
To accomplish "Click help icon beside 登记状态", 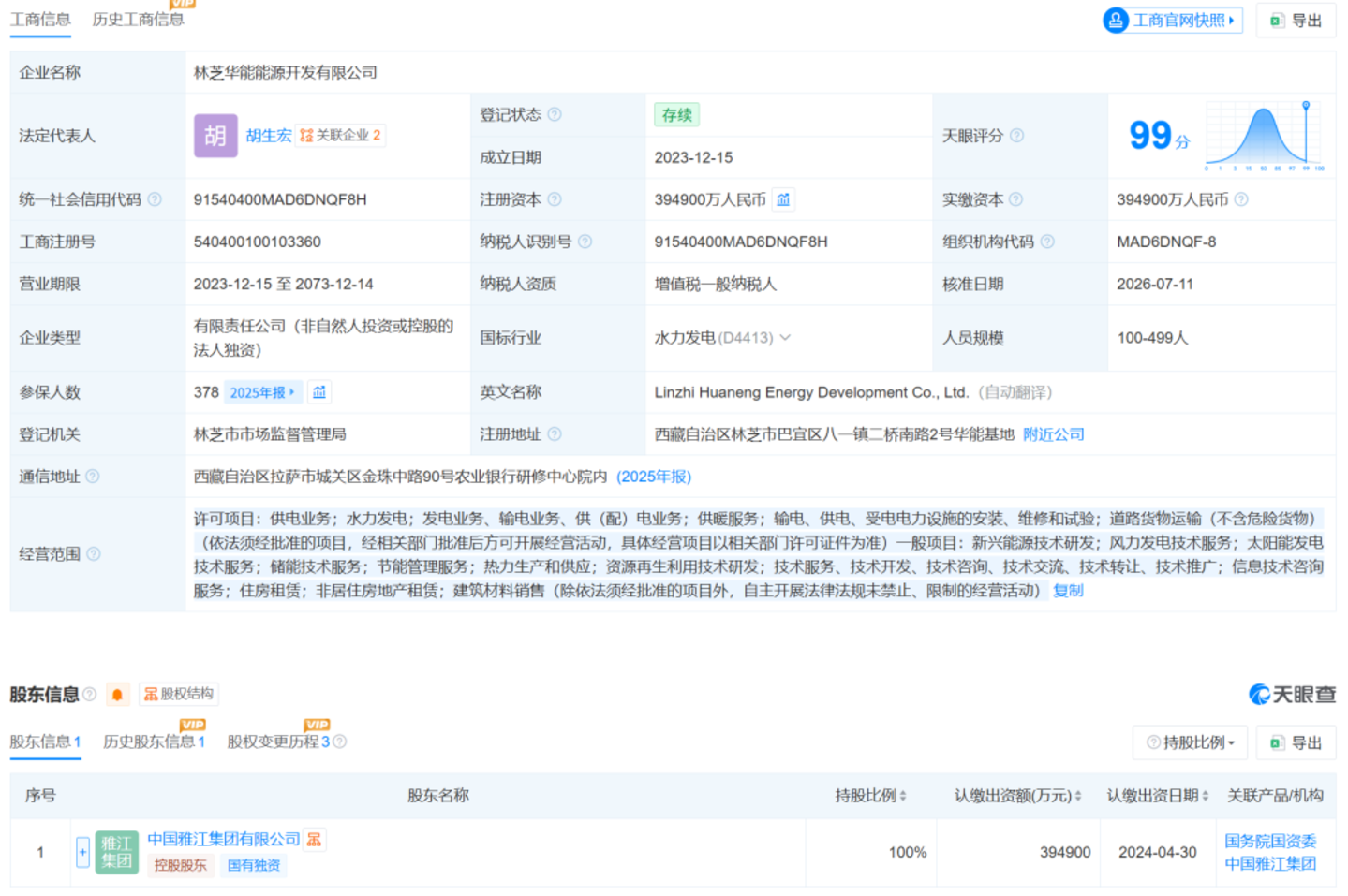I will (555, 114).
